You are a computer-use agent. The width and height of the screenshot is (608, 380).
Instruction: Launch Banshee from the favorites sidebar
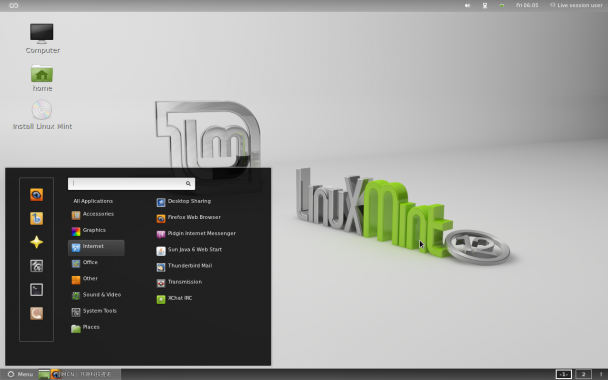(36, 218)
